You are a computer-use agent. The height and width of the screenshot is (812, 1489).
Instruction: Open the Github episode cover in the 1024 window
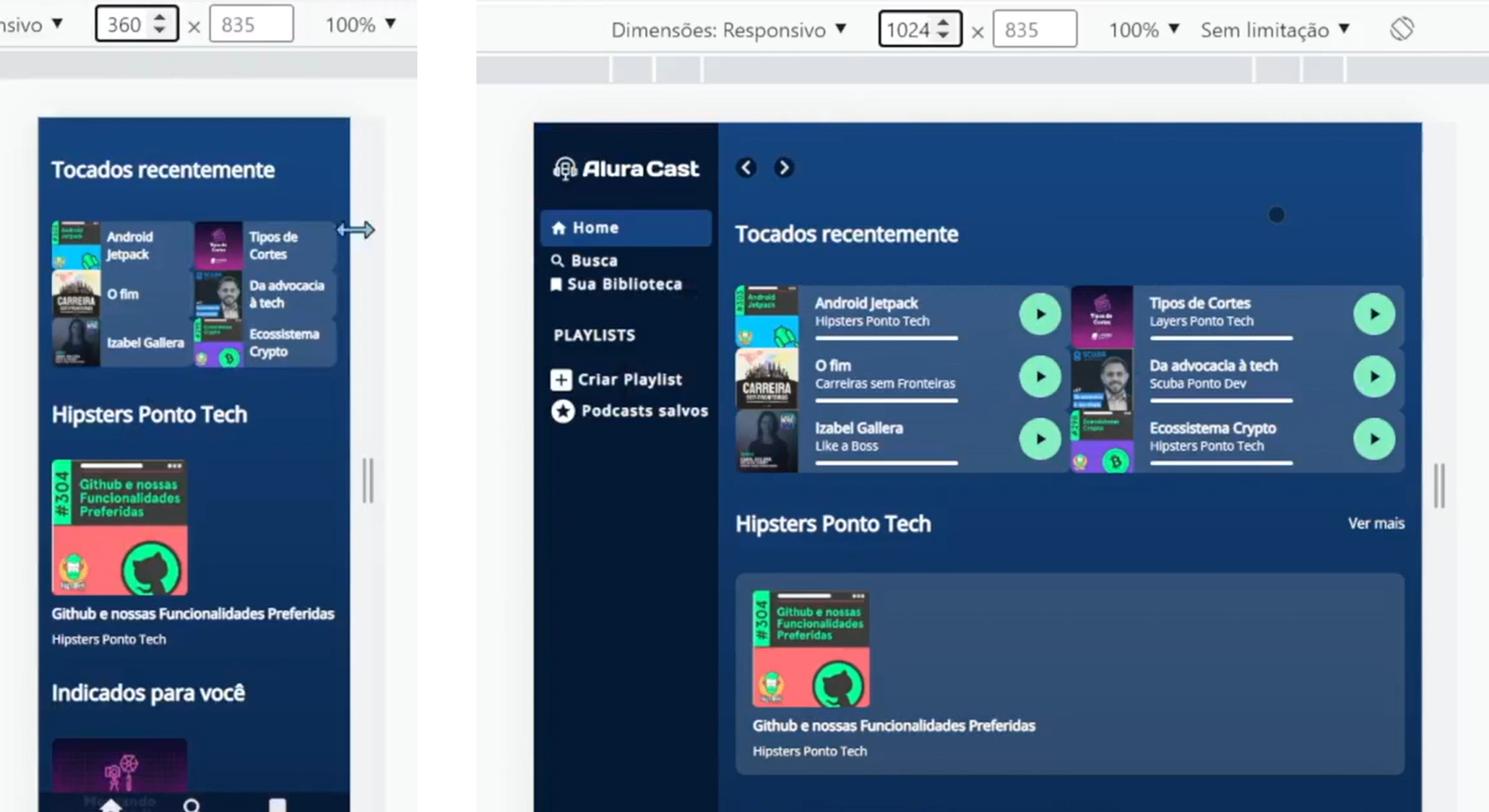coord(811,649)
